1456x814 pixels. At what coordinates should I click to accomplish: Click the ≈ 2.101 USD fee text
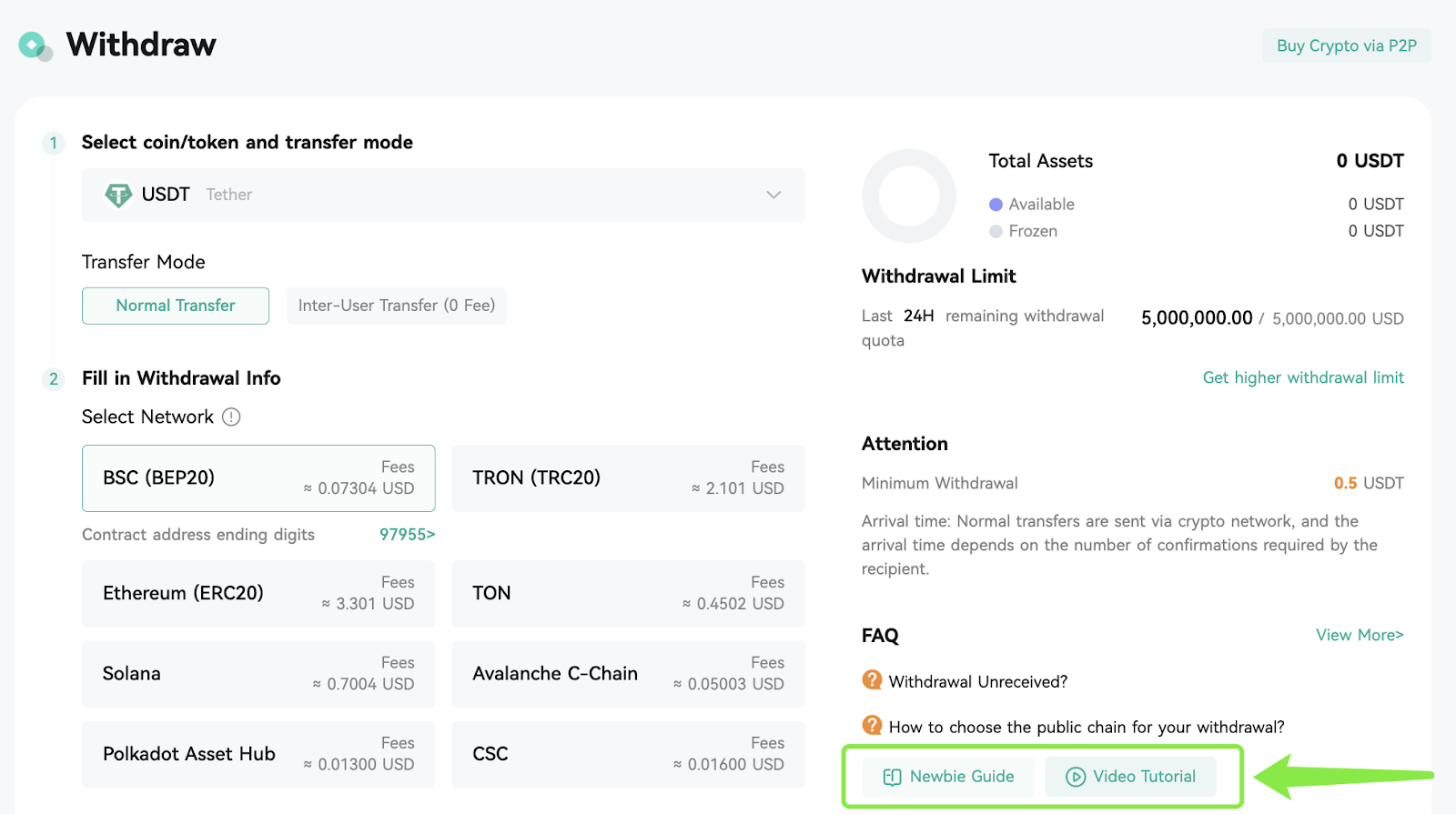pos(738,488)
